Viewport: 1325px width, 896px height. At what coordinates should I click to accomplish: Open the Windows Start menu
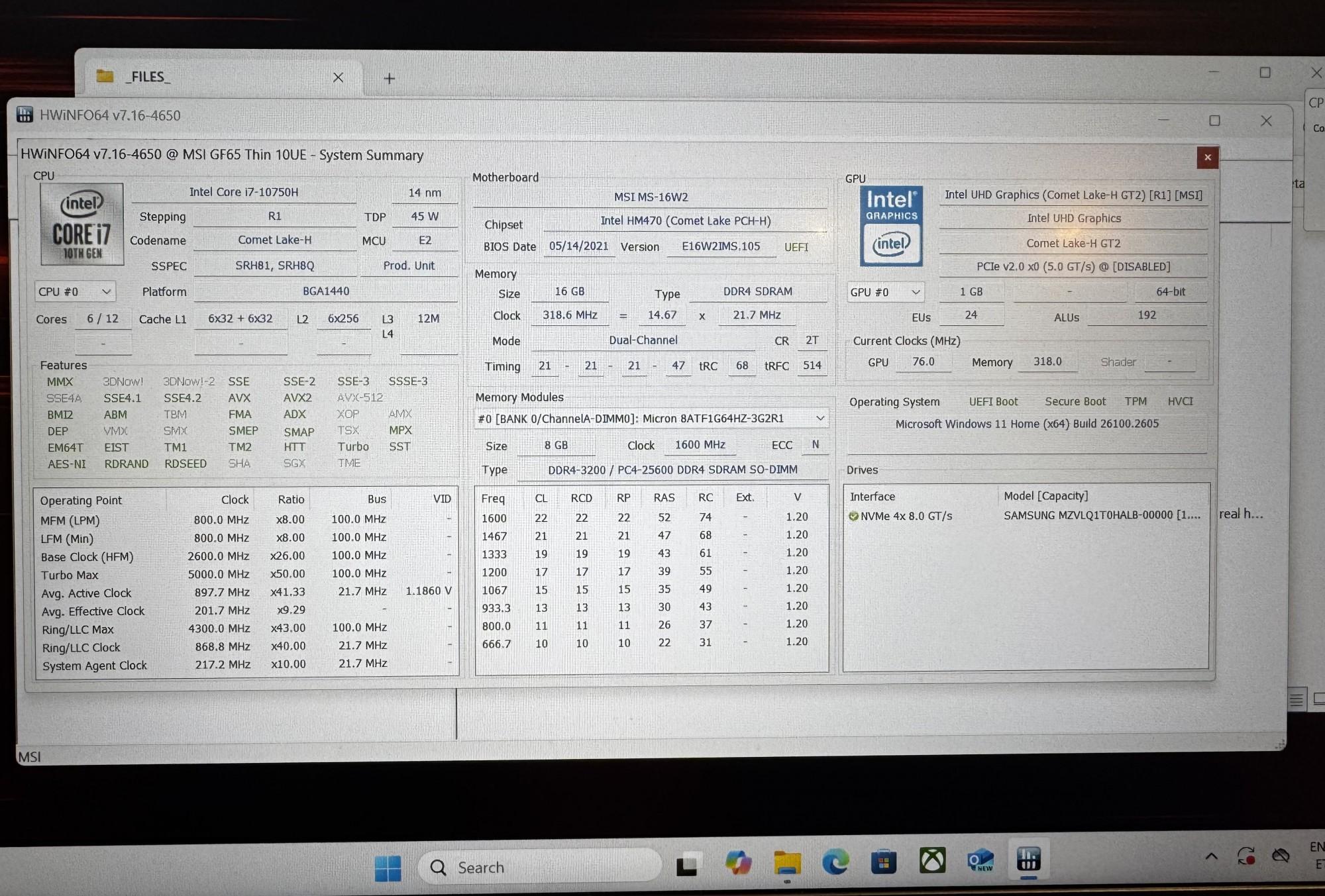click(x=388, y=868)
